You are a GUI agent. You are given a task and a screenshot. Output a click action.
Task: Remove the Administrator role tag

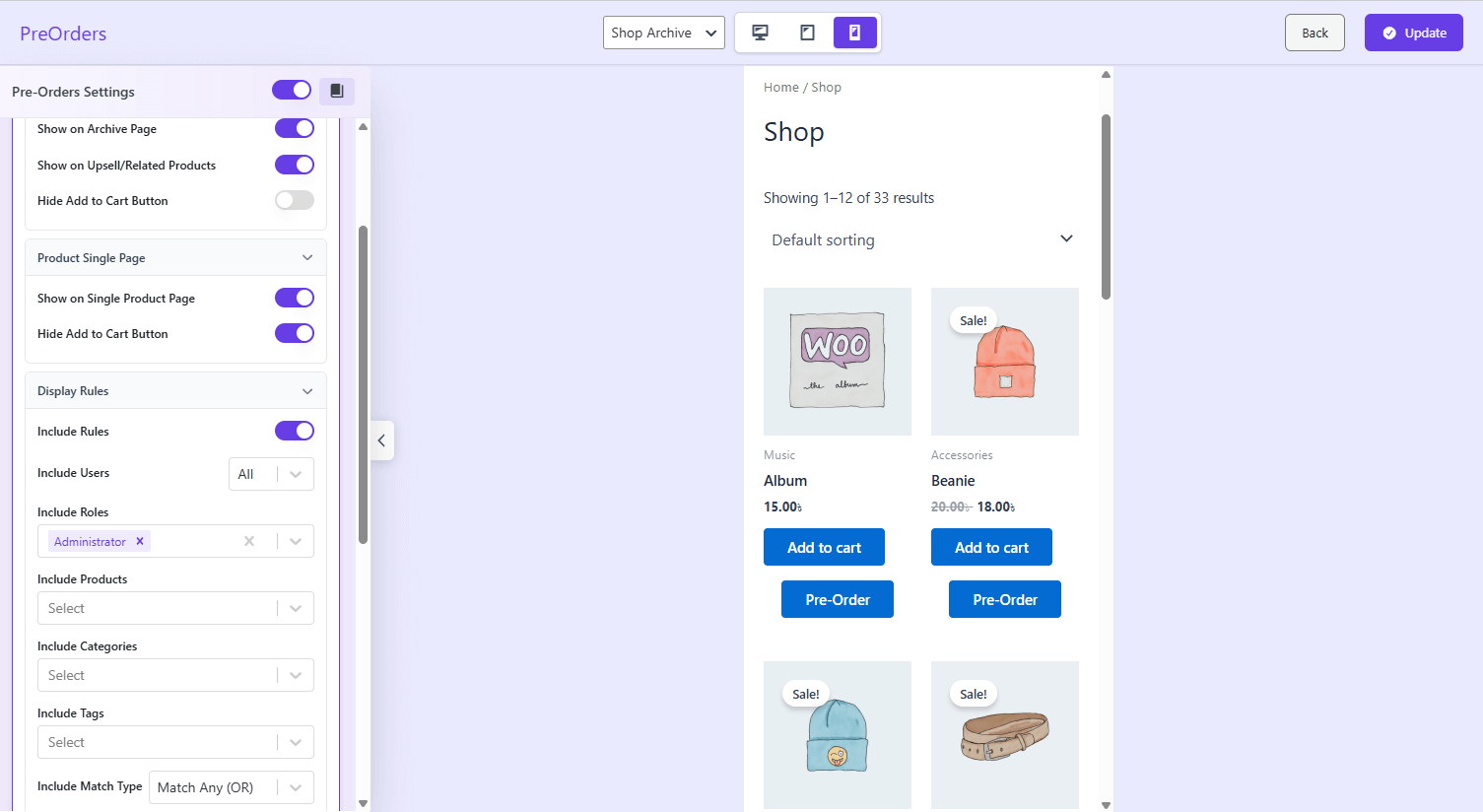(x=140, y=541)
